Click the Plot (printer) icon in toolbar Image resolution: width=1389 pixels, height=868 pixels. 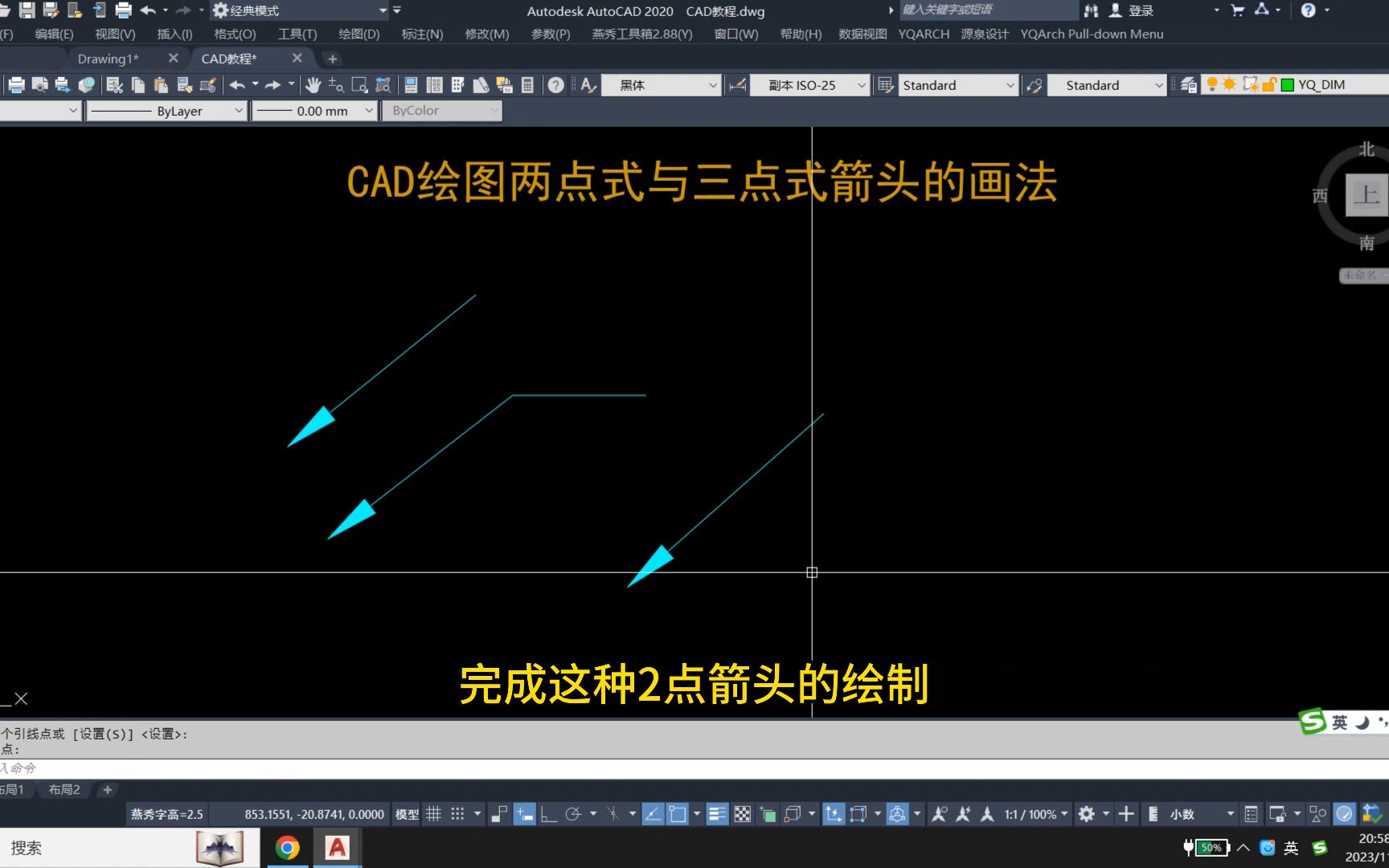click(16, 85)
